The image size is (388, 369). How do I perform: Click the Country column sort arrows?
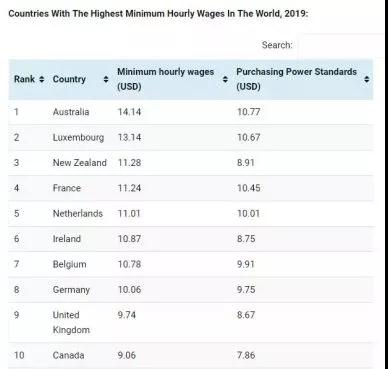click(x=106, y=79)
